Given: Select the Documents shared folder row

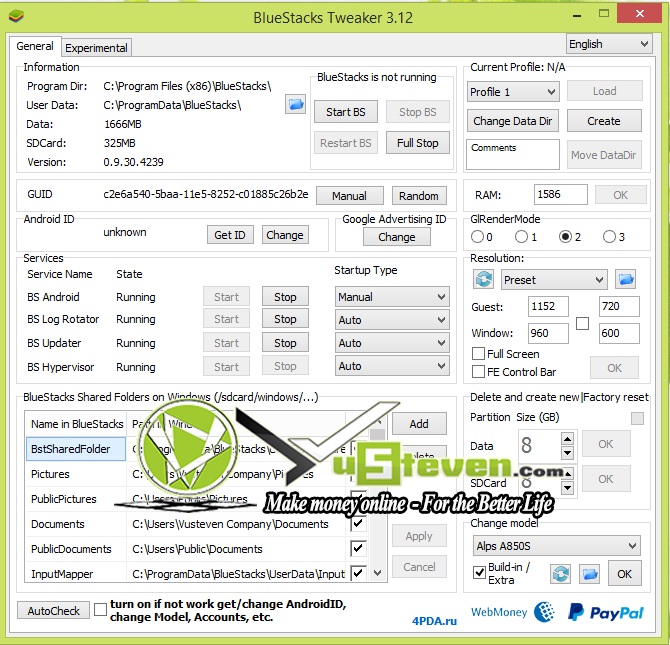Looking at the screenshot, I should click(x=197, y=524).
